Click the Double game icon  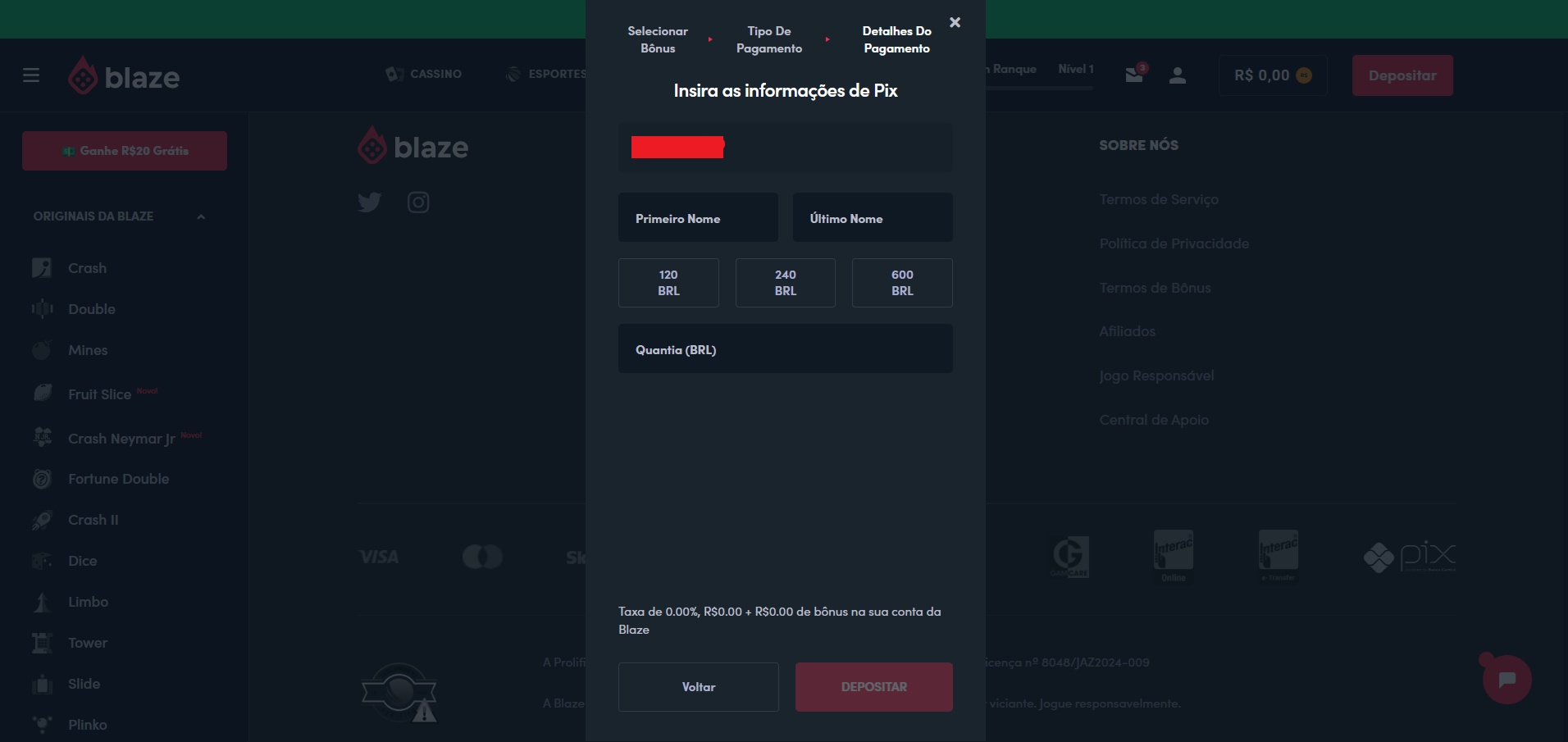42,309
